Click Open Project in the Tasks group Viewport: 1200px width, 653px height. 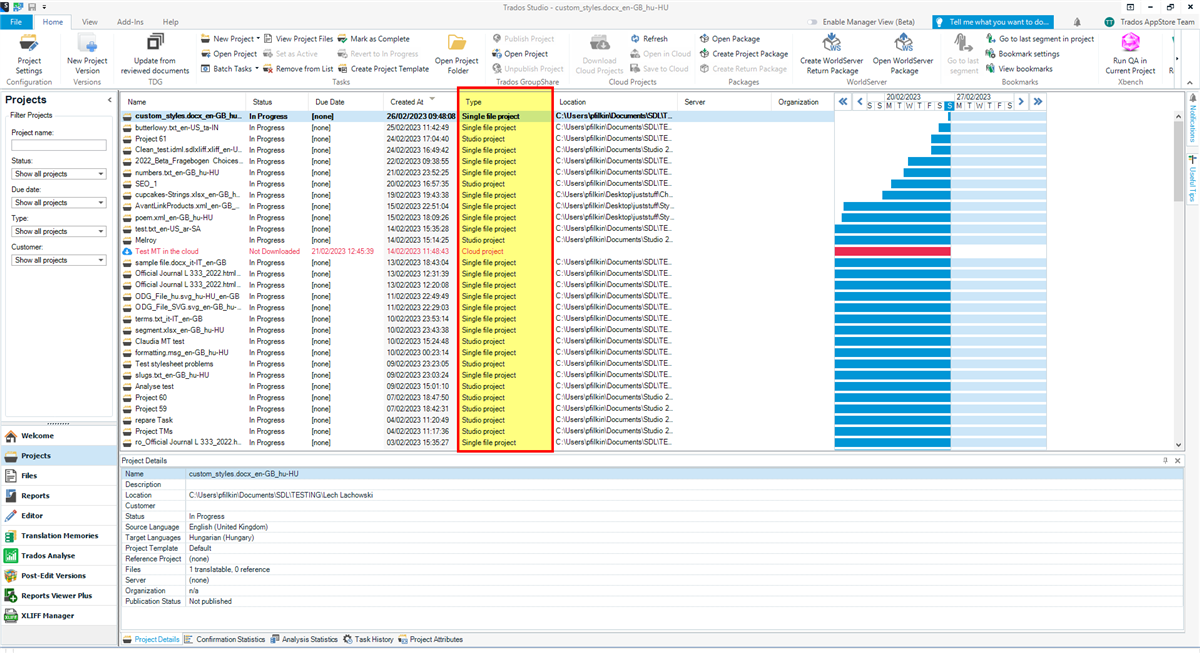point(228,54)
